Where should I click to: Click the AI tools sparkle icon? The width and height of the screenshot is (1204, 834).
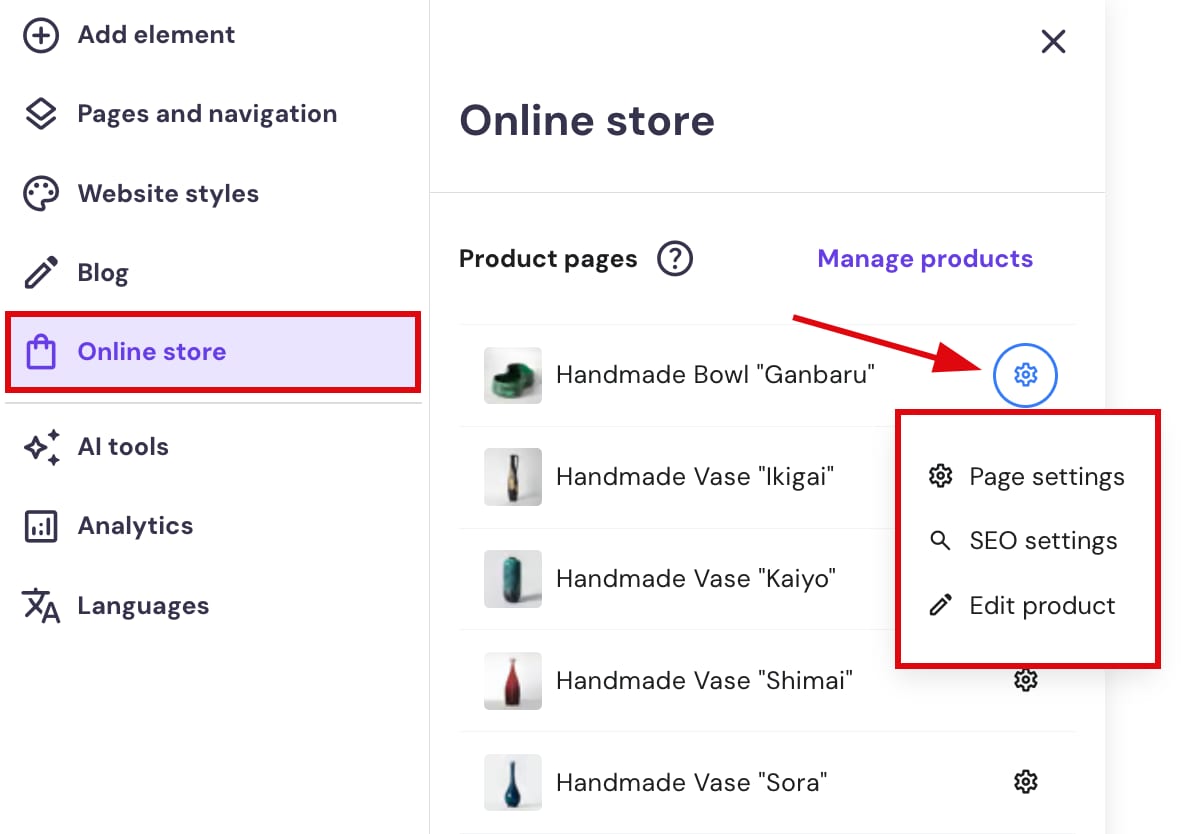(41, 447)
